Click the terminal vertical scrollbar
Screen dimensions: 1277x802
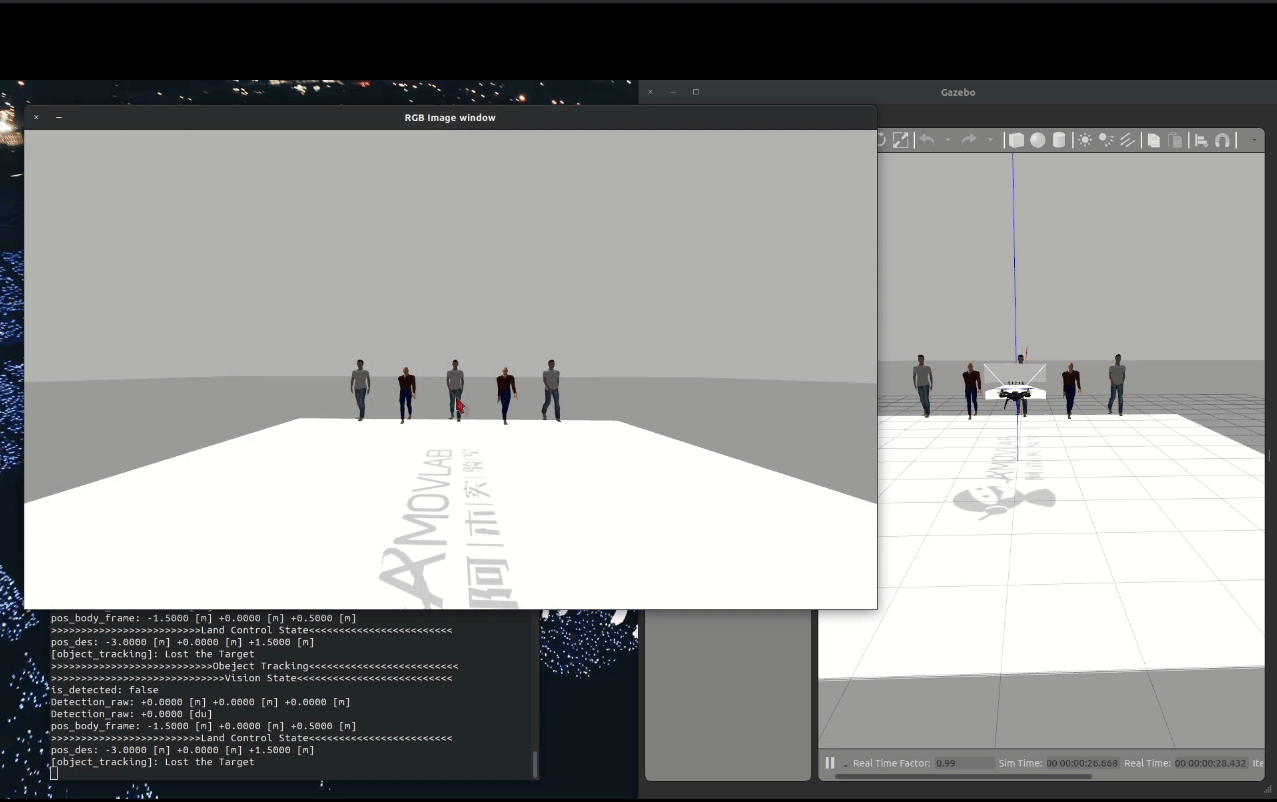[x=535, y=764]
